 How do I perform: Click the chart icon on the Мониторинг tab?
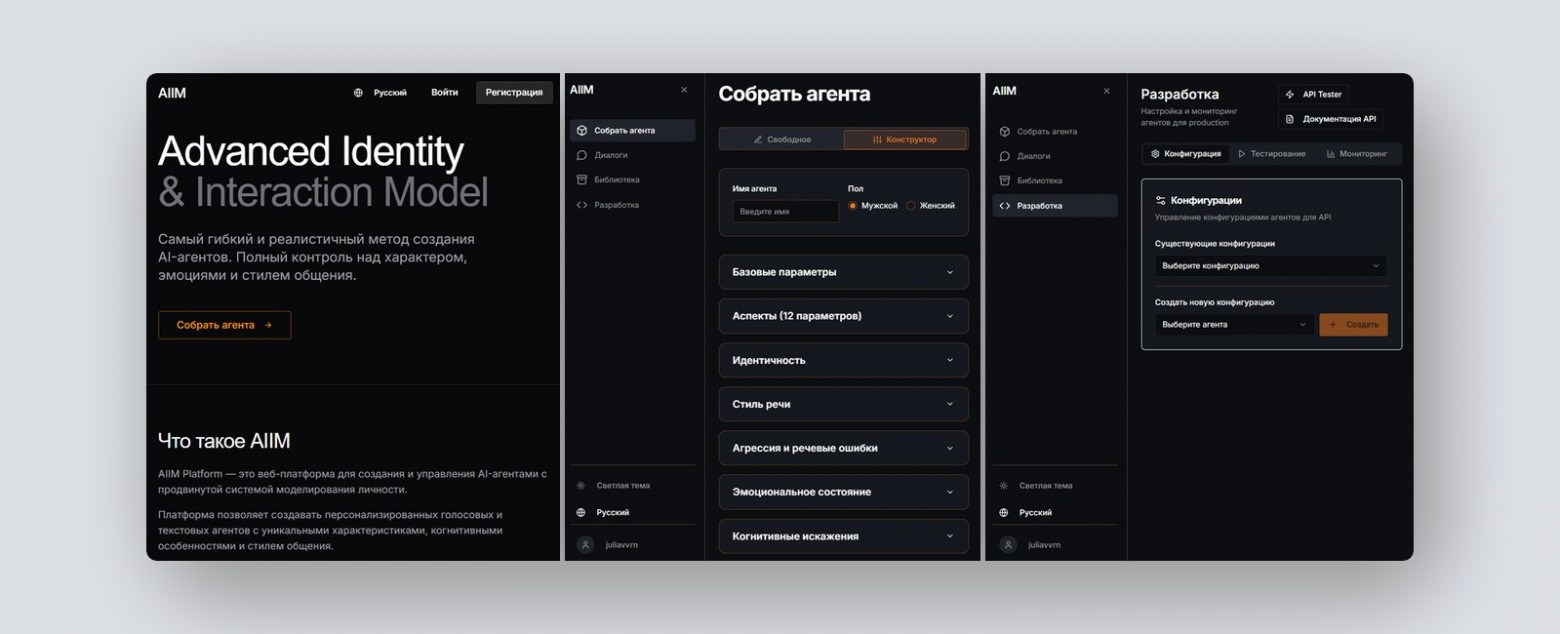(1330, 154)
